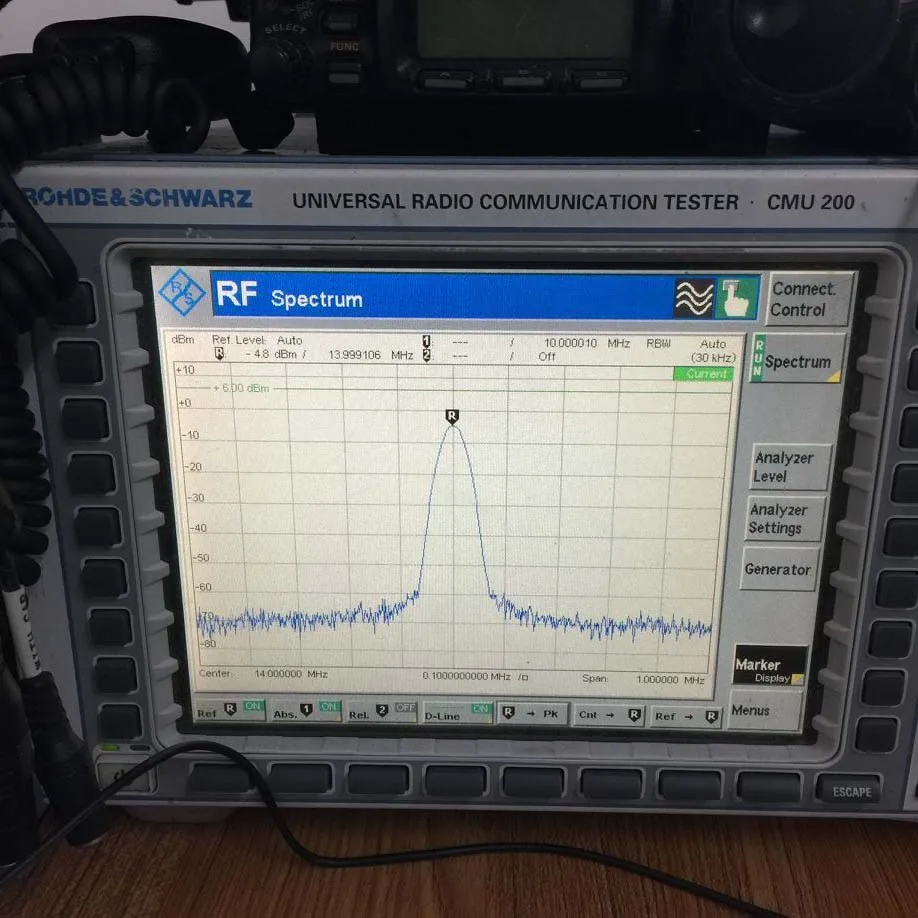This screenshot has width=918, height=918.
Task: Click the 13.999106 MHz marker frequency
Action: point(371,355)
